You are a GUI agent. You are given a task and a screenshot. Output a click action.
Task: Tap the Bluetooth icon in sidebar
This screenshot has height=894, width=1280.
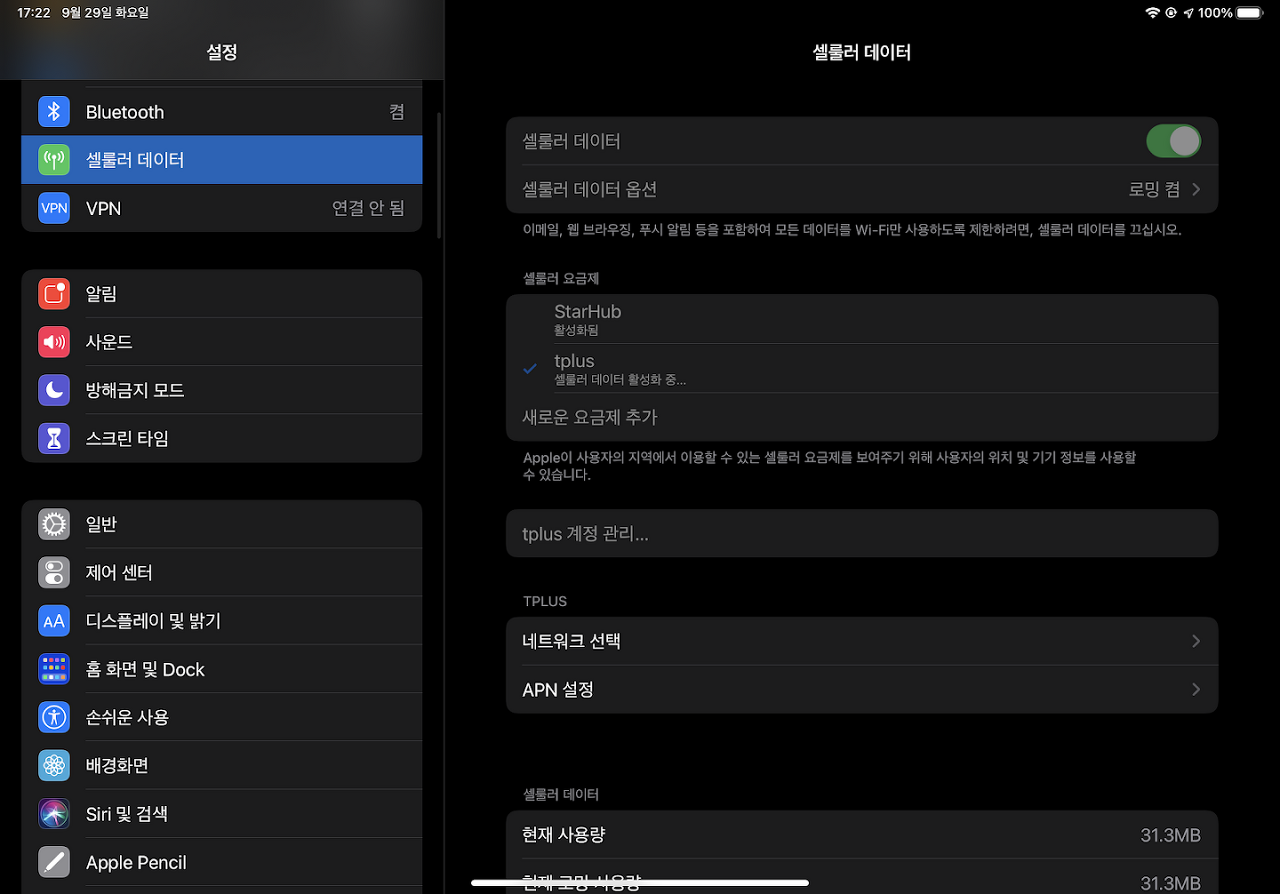54,112
